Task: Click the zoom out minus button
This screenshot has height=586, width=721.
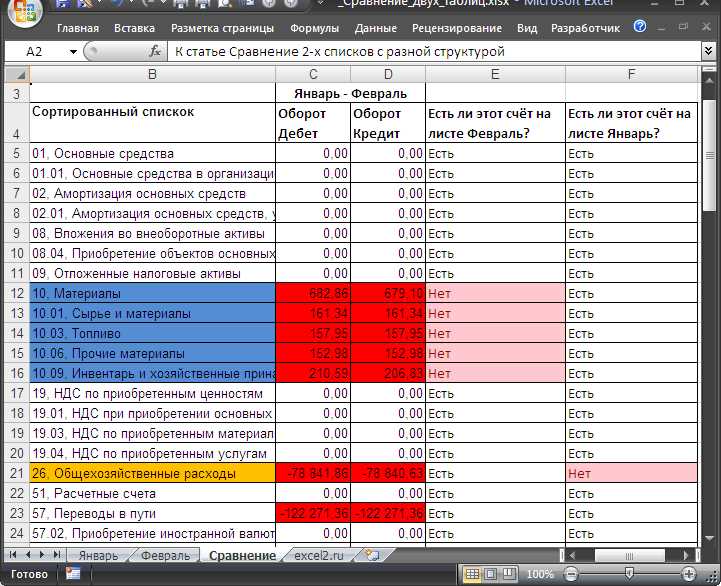Action: pyautogui.click(x=571, y=574)
